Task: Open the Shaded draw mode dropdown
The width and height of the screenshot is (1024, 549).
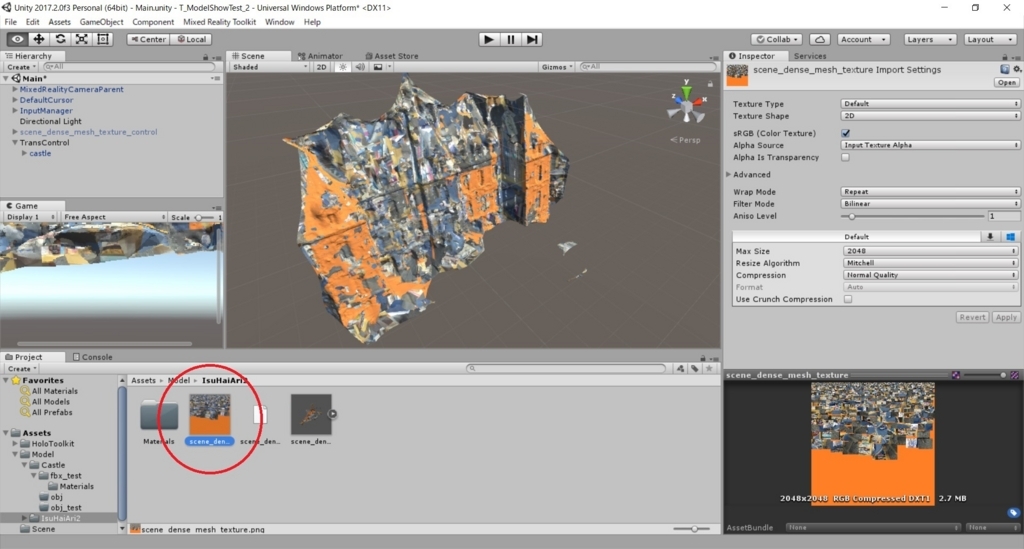Action: pyautogui.click(x=269, y=67)
